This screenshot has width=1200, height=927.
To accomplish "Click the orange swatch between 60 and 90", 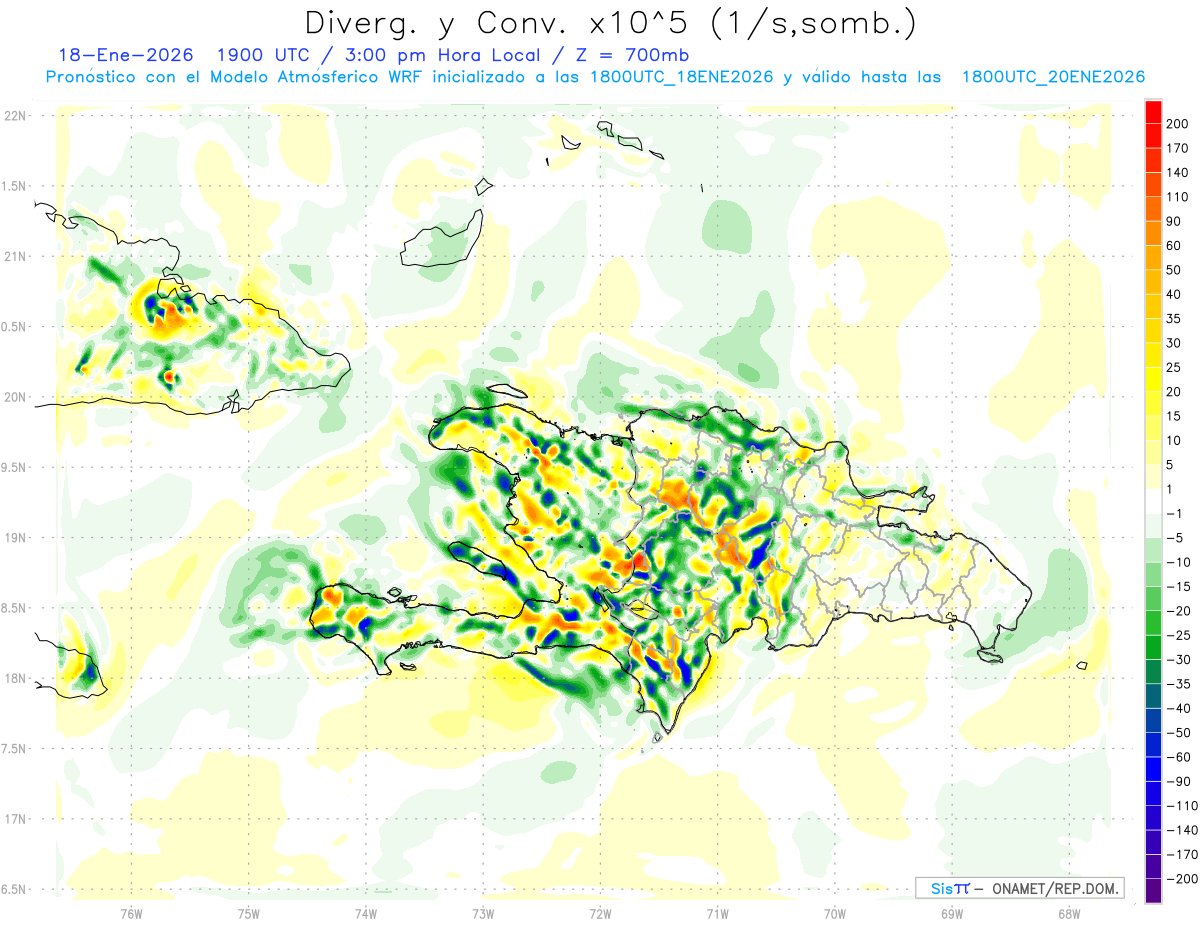I will coord(1153,234).
